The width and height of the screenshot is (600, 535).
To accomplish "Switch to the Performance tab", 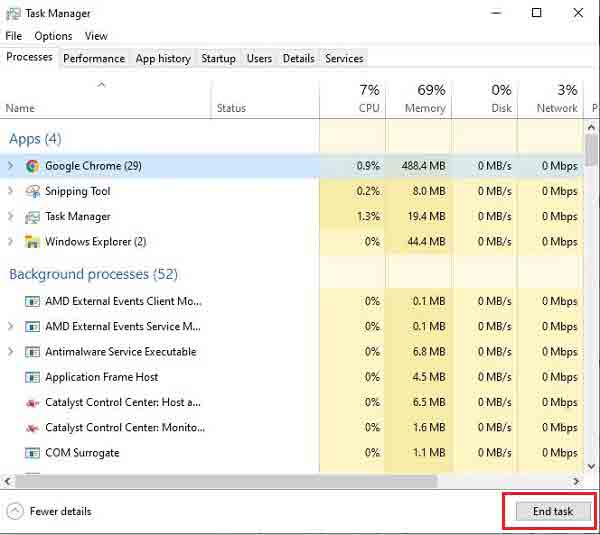I will (x=94, y=59).
